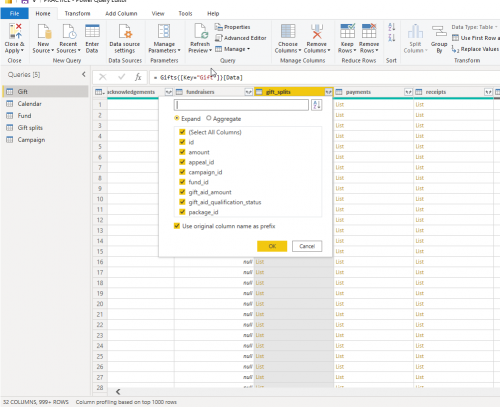
Task: Uncheck the gift_aid_amount checkbox
Action: coord(182,192)
